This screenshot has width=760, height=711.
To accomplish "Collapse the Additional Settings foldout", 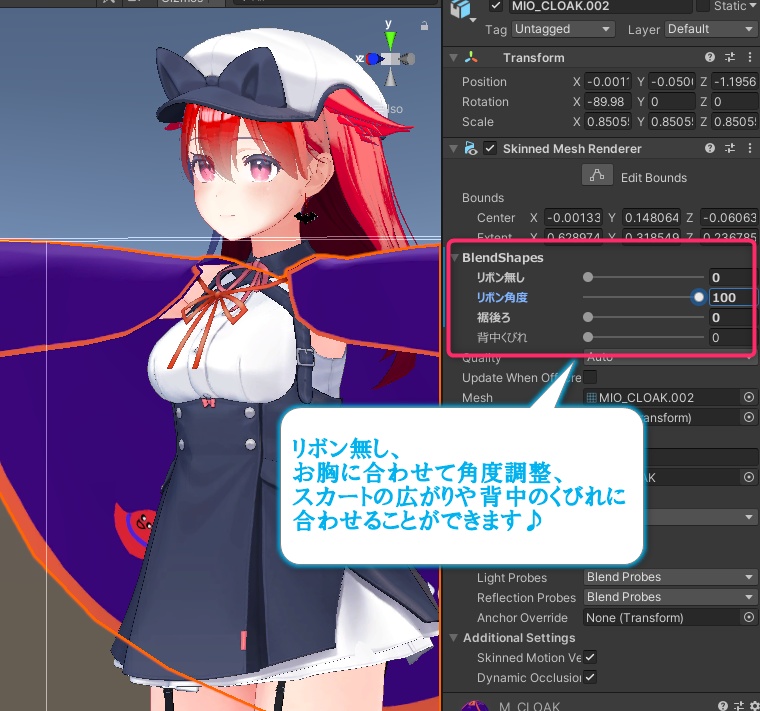I will click(x=453, y=637).
